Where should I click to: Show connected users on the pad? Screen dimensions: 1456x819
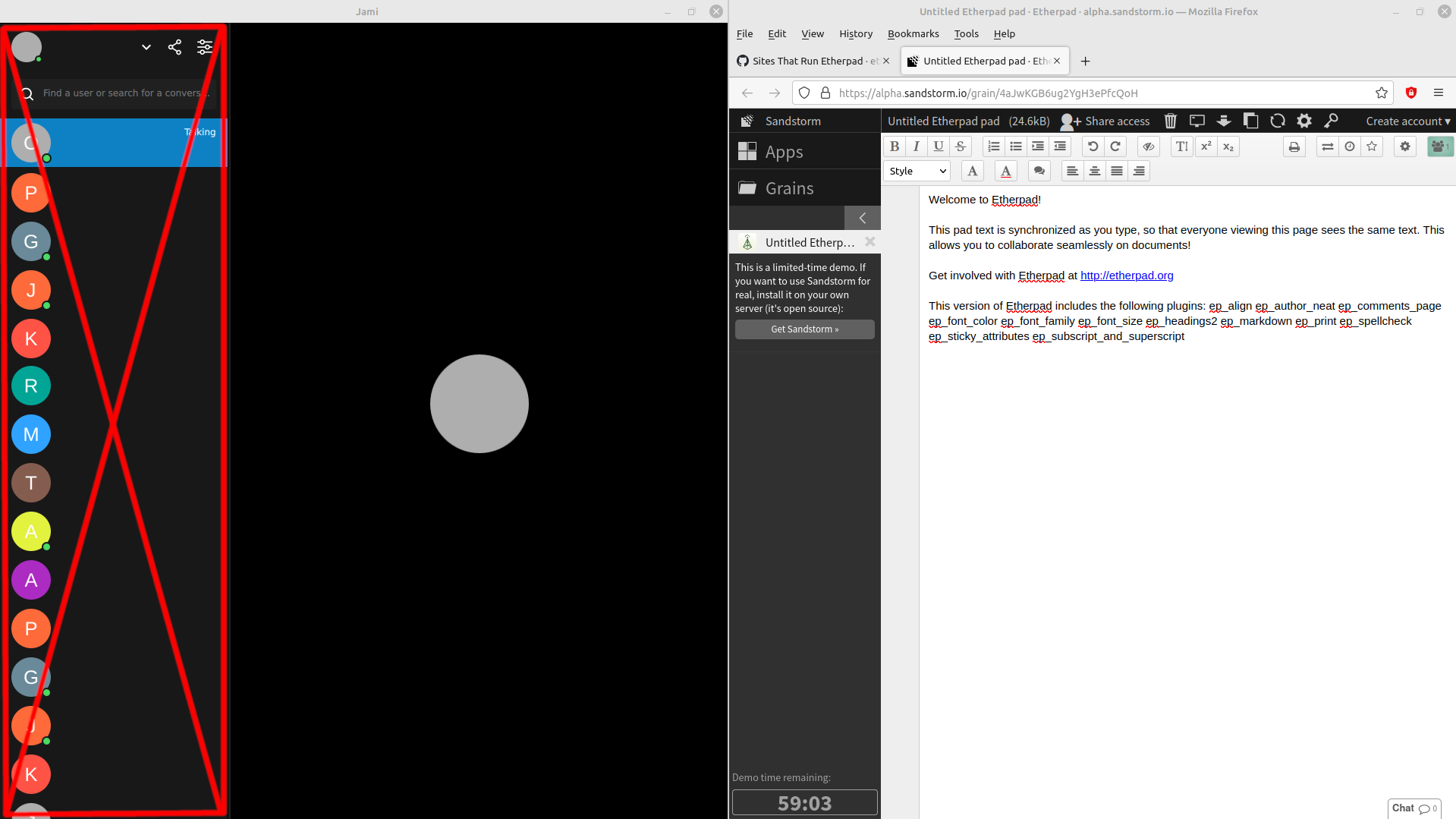[1439, 146]
